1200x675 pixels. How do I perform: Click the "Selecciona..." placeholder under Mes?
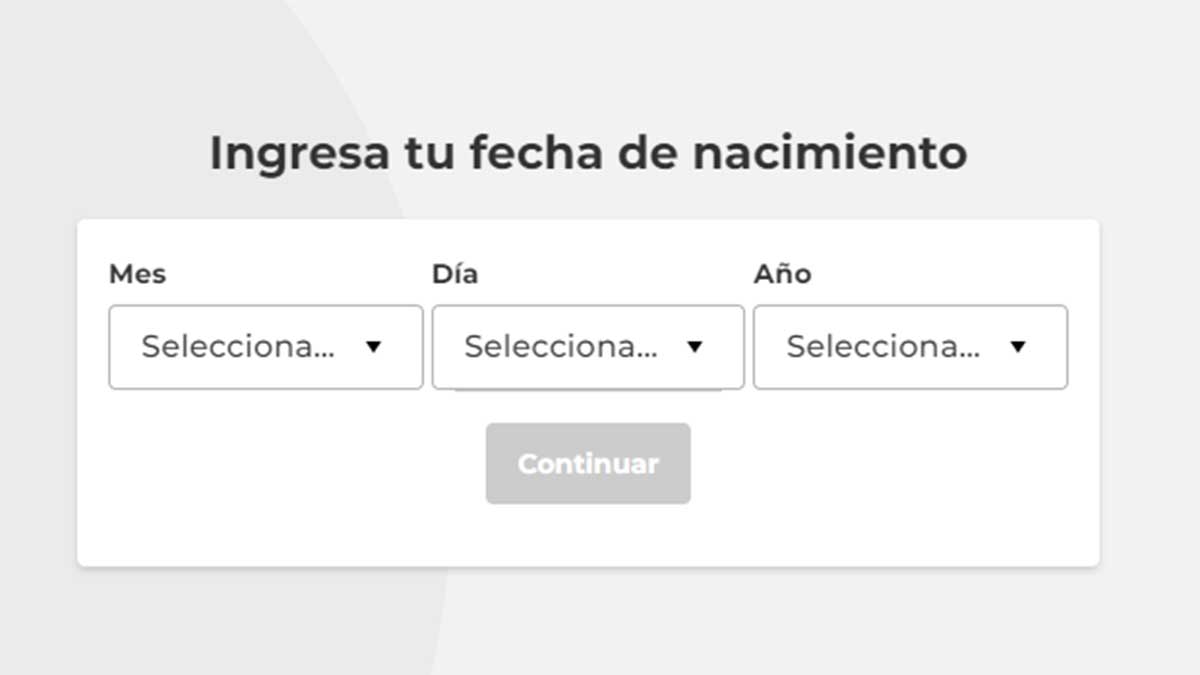pos(238,347)
